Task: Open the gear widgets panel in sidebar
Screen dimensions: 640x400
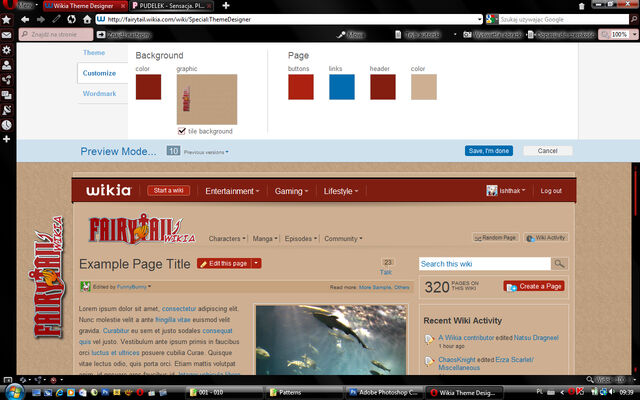Action: click(7, 50)
